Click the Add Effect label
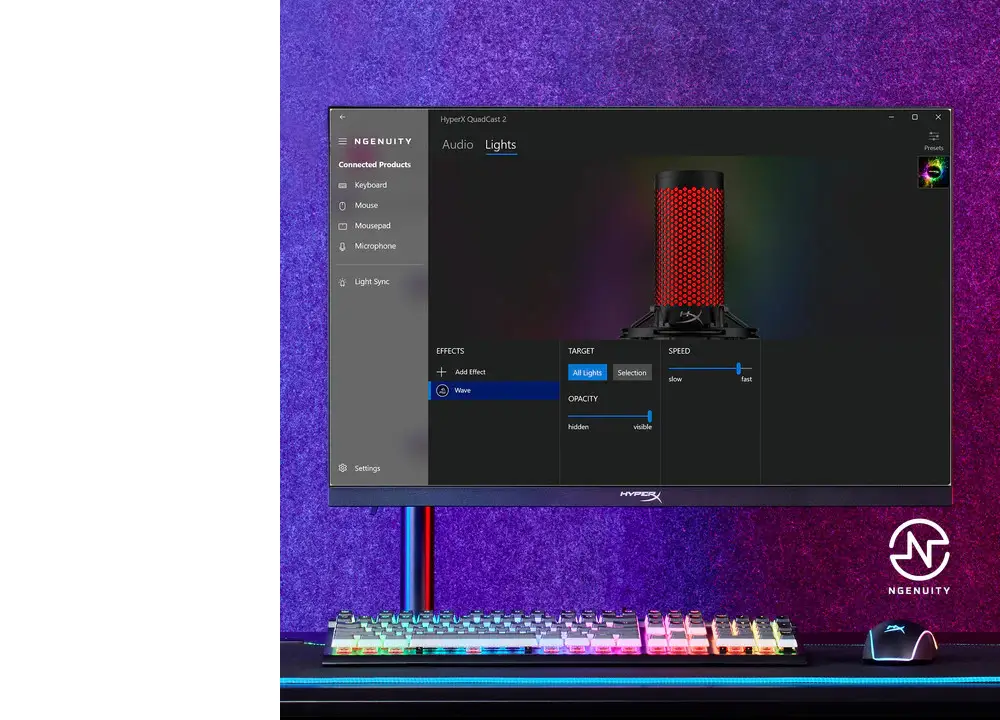The height and width of the screenshot is (720, 1000). pyautogui.click(x=470, y=372)
